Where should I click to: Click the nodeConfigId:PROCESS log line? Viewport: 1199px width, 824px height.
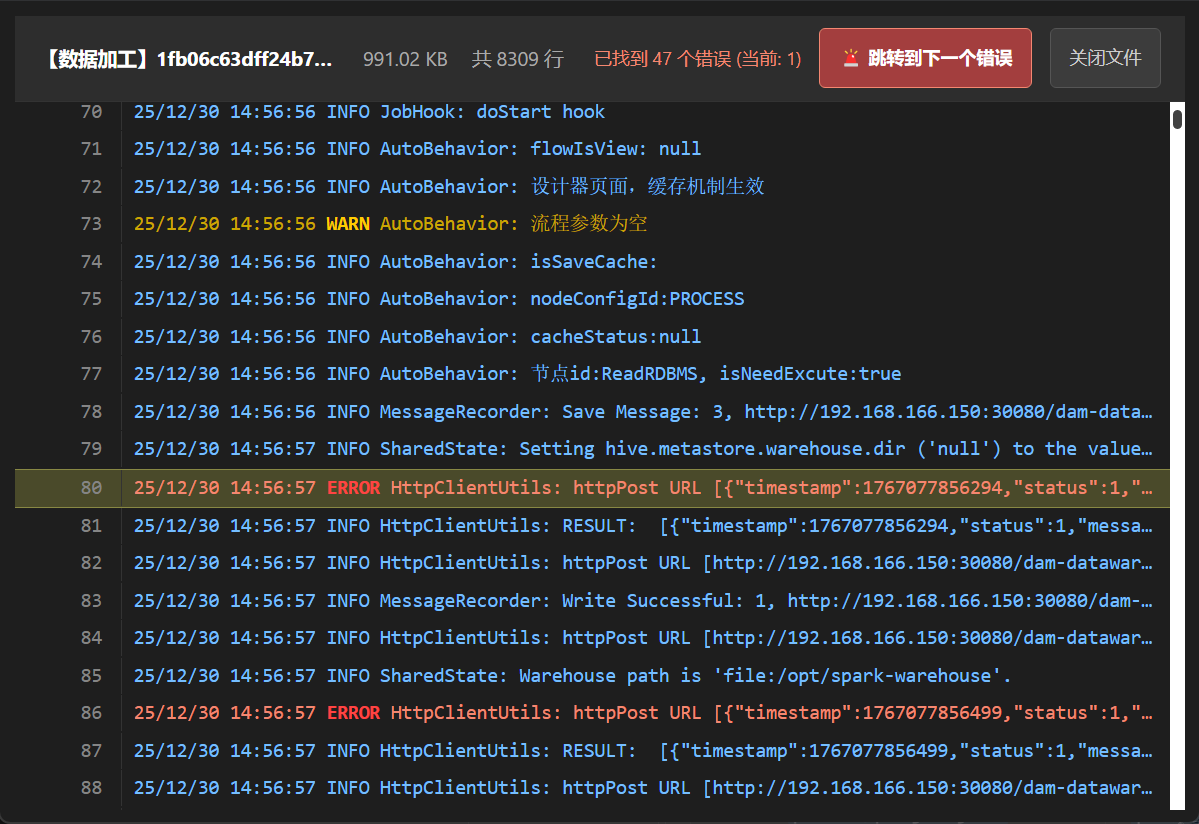pos(439,299)
